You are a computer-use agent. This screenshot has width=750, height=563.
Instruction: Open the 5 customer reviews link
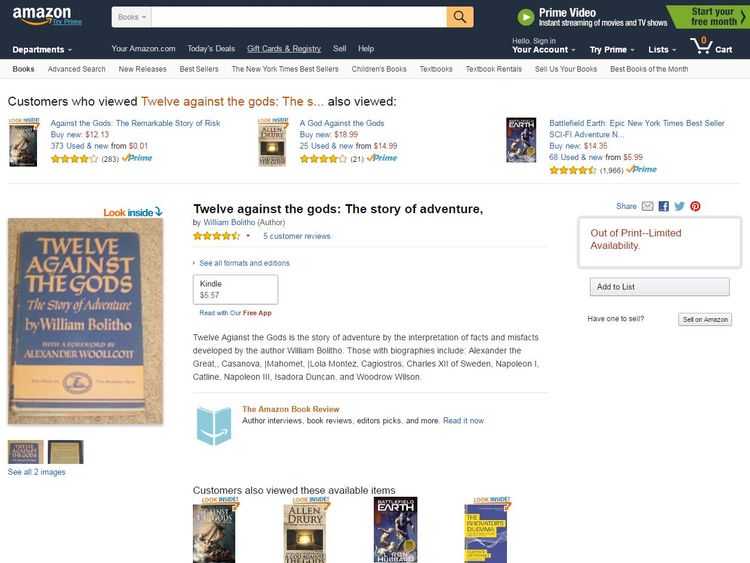tap(297, 236)
